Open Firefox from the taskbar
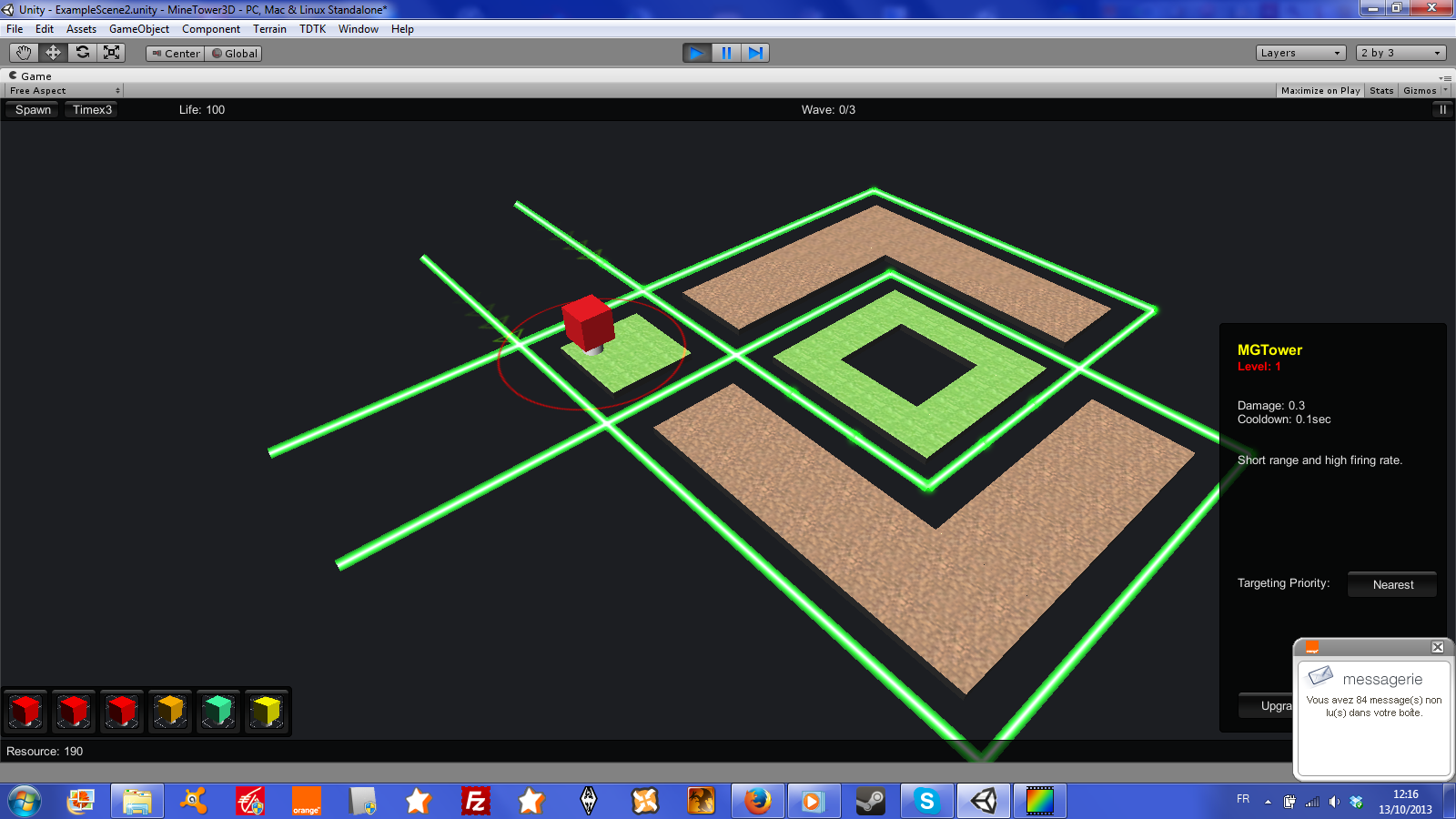The image size is (1456, 819). coord(757,801)
